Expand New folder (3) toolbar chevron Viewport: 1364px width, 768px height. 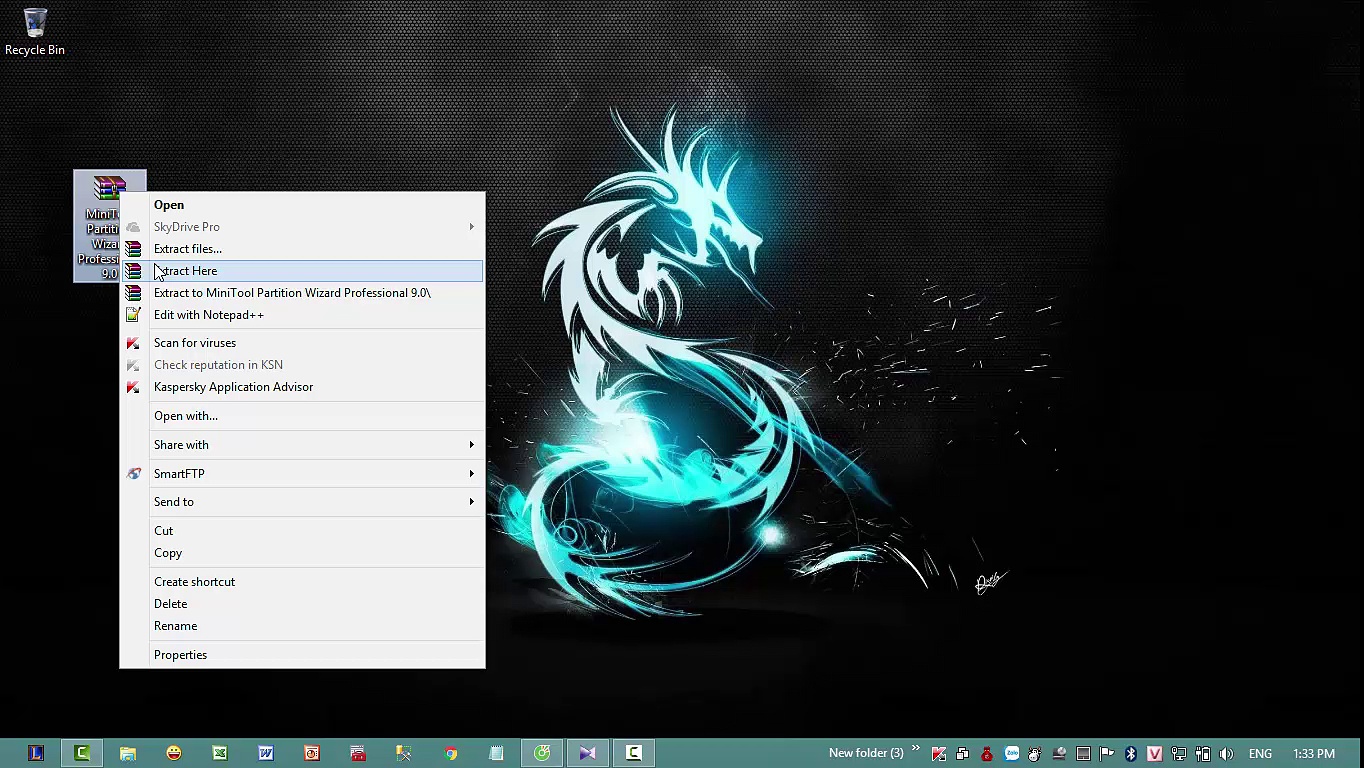(915, 749)
